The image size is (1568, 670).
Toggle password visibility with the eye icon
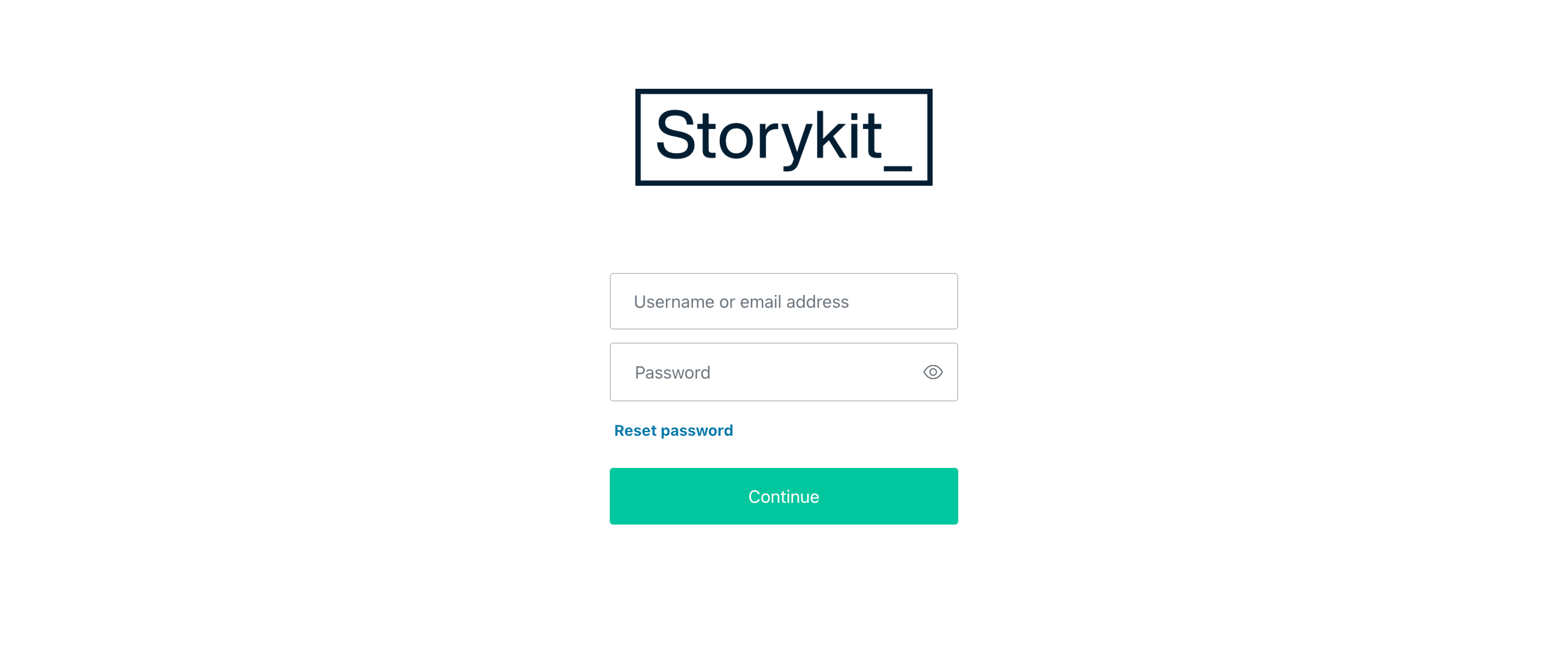click(x=933, y=371)
